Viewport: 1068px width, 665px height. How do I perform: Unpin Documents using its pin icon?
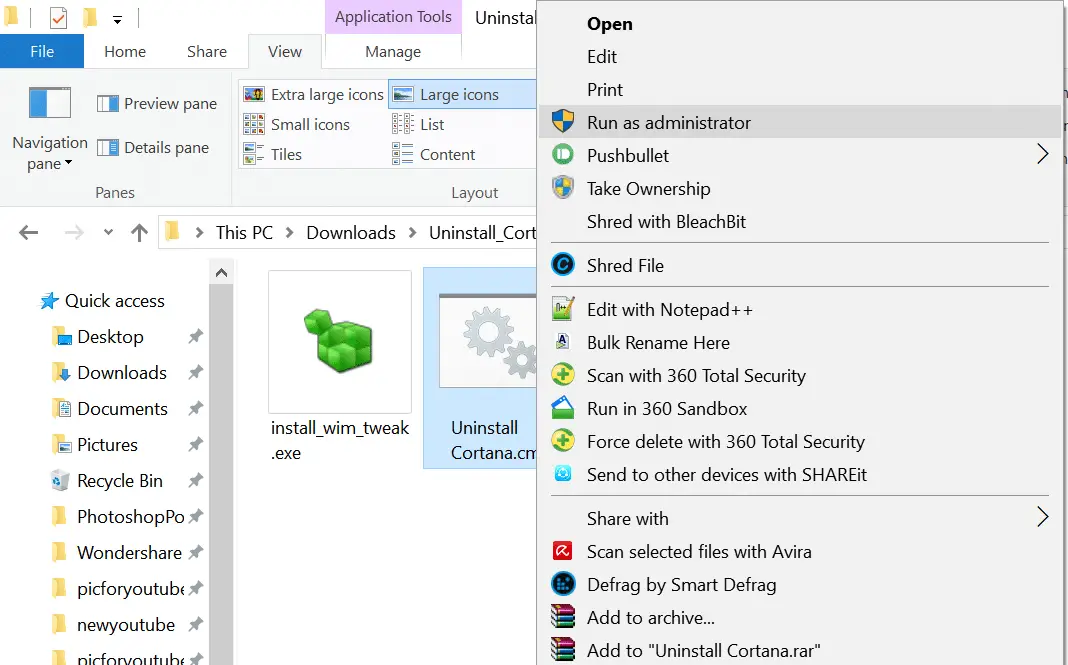pos(195,408)
